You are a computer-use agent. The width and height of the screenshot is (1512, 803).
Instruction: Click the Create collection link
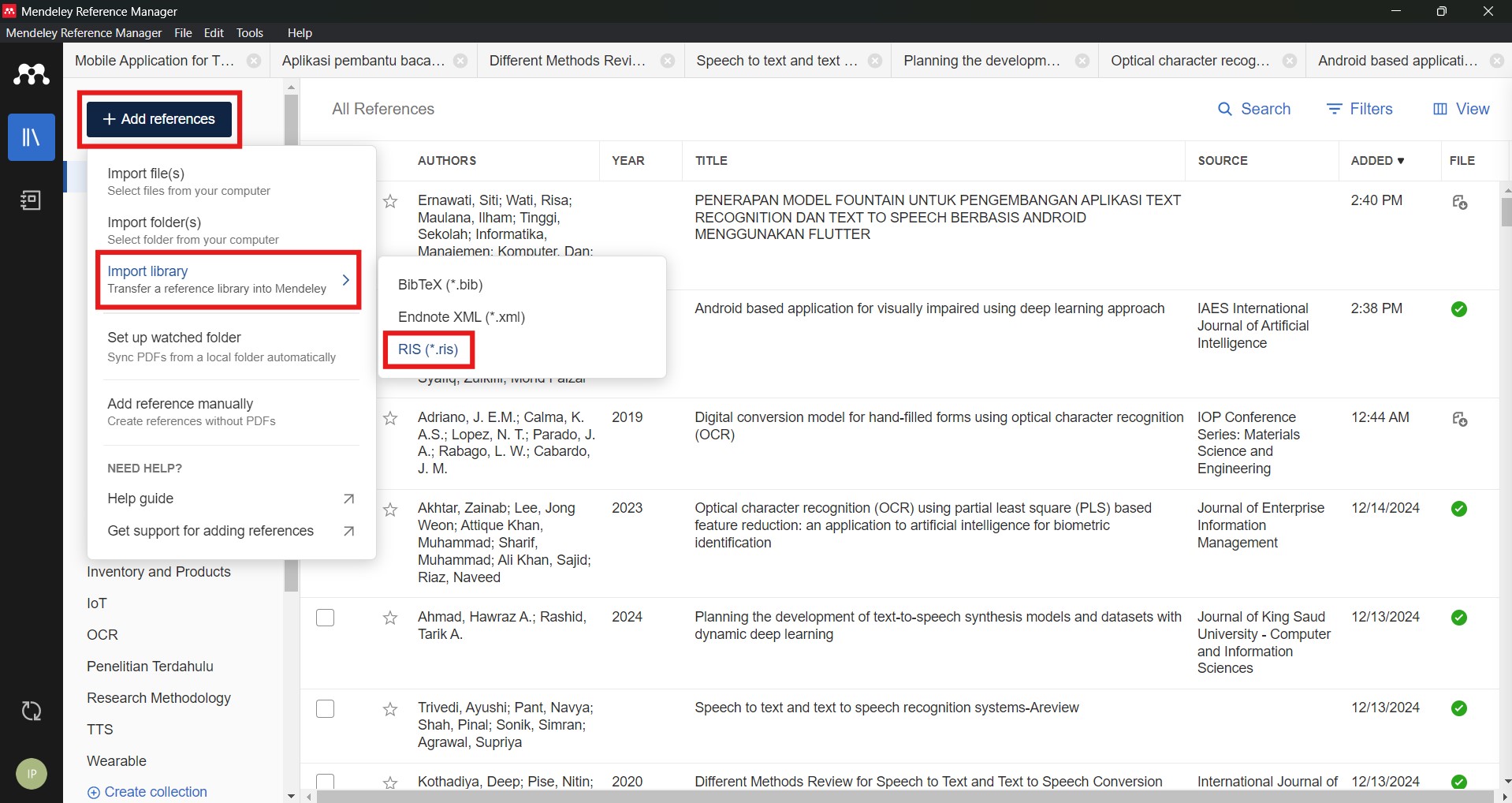pyautogui.click(x=147, y=792)
